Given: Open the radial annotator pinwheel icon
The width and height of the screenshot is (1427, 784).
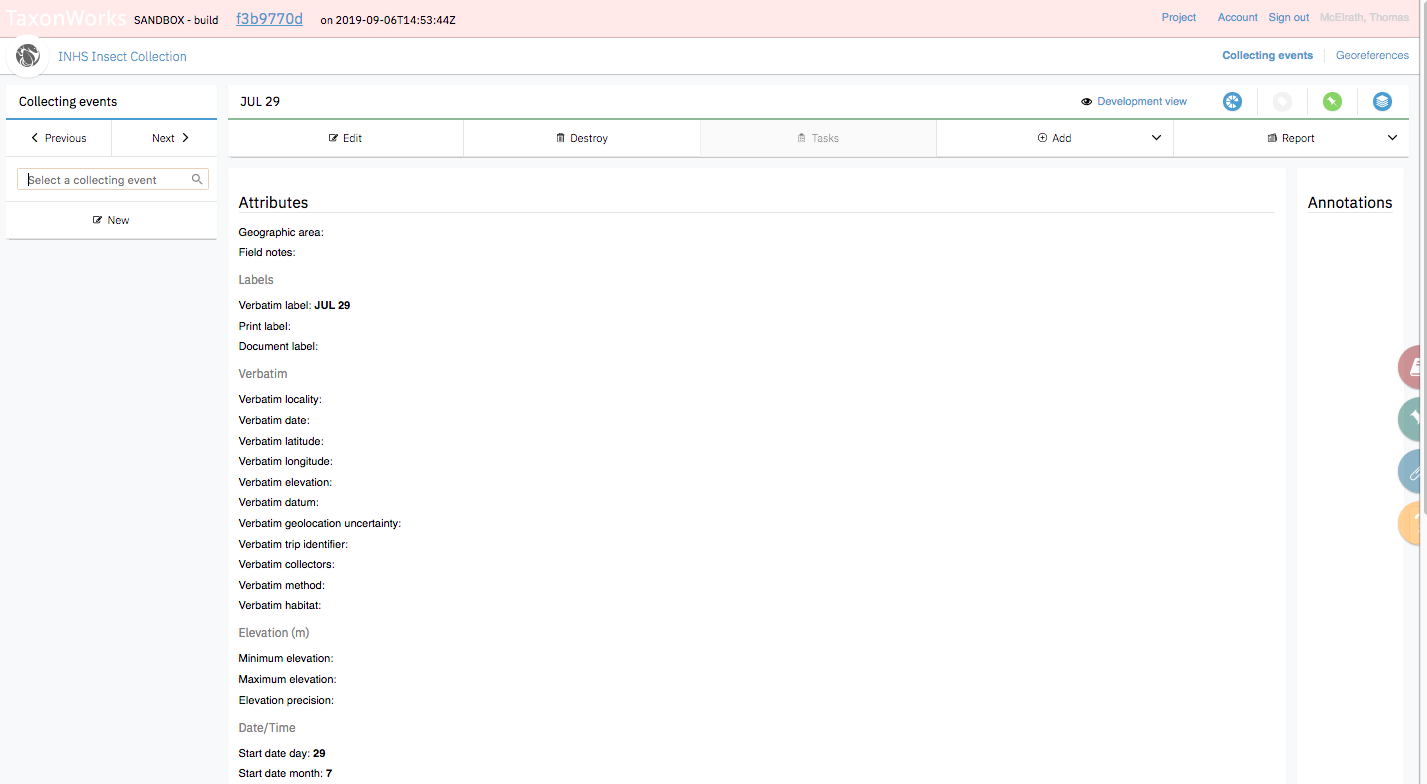Looking at the screenshot, I should coord(1232,101).
